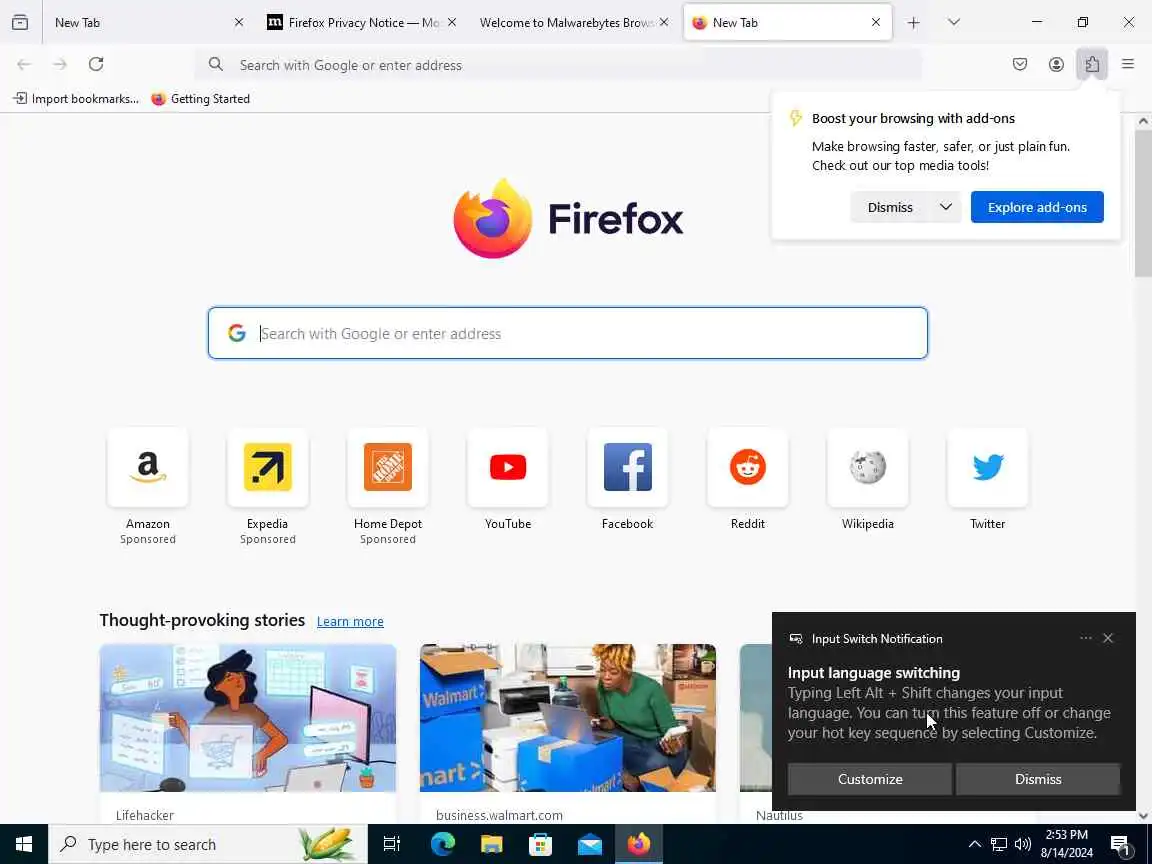Open the Getting Started bookmark

click(x=201, y=98)
